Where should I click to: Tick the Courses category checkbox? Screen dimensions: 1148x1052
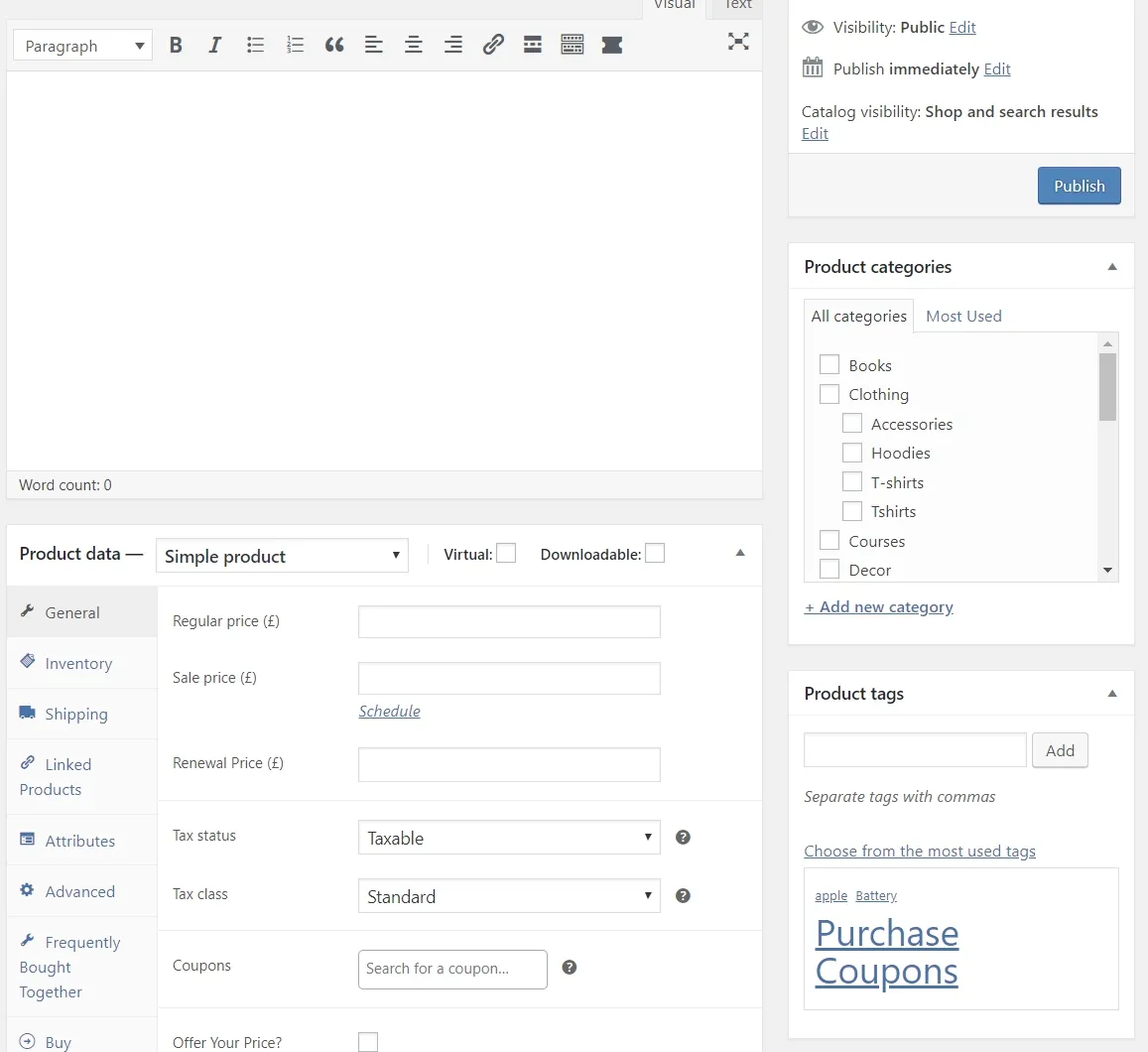[x=829, y=540]
